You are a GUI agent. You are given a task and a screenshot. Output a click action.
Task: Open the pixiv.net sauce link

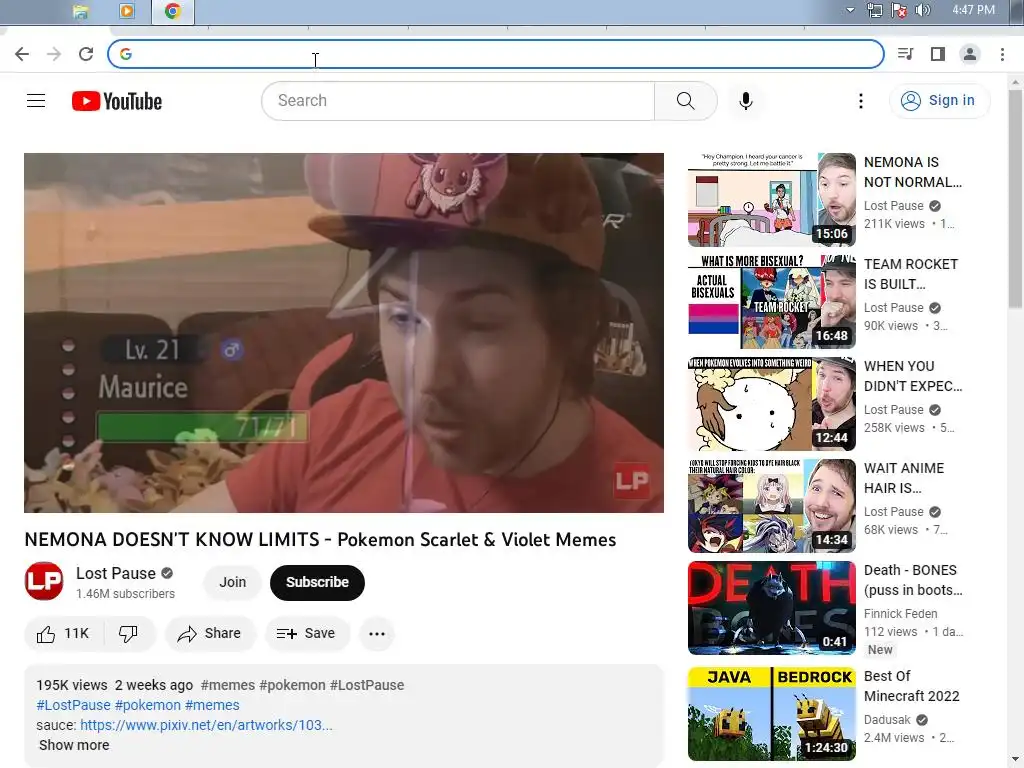[x=206, y=725]
